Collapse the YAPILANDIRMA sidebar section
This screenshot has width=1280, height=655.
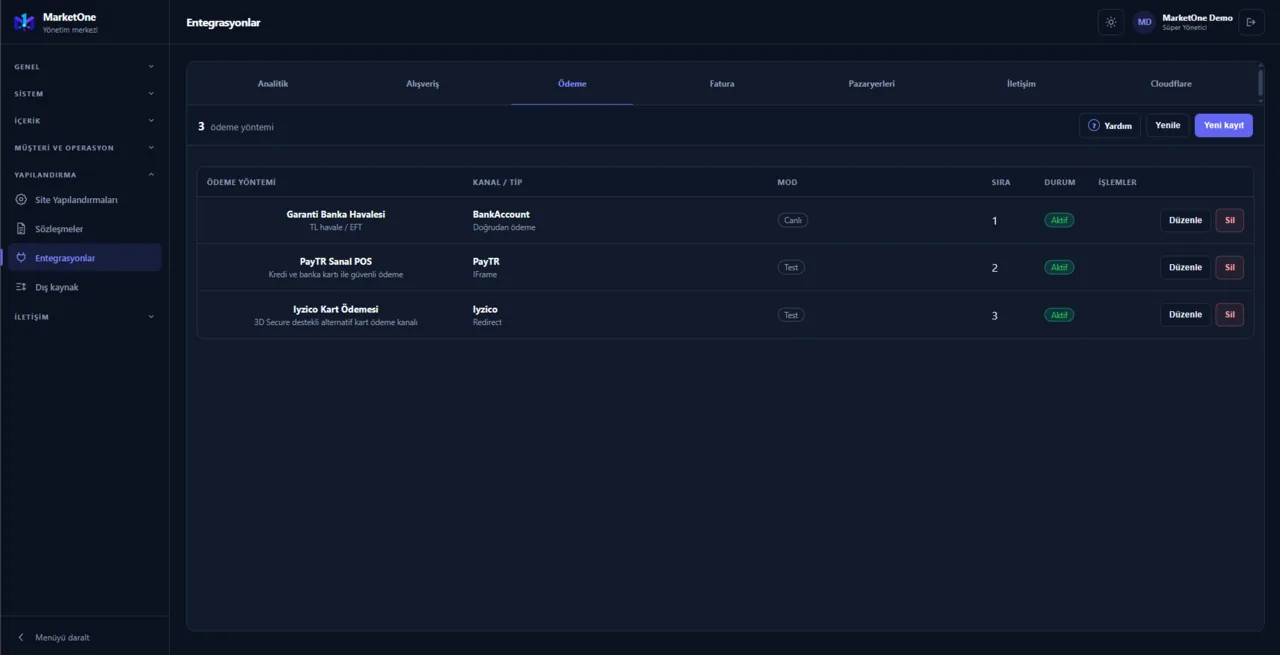[84, 175]
